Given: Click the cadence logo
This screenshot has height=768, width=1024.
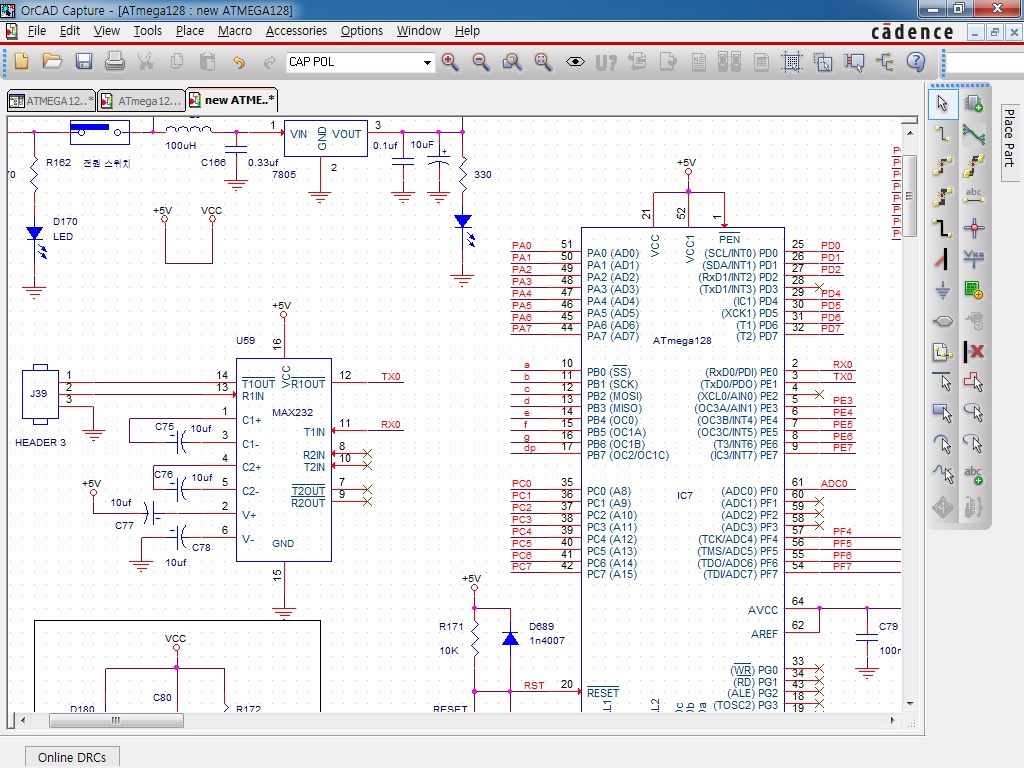Looking at the screenshot, I should (912, 32).
